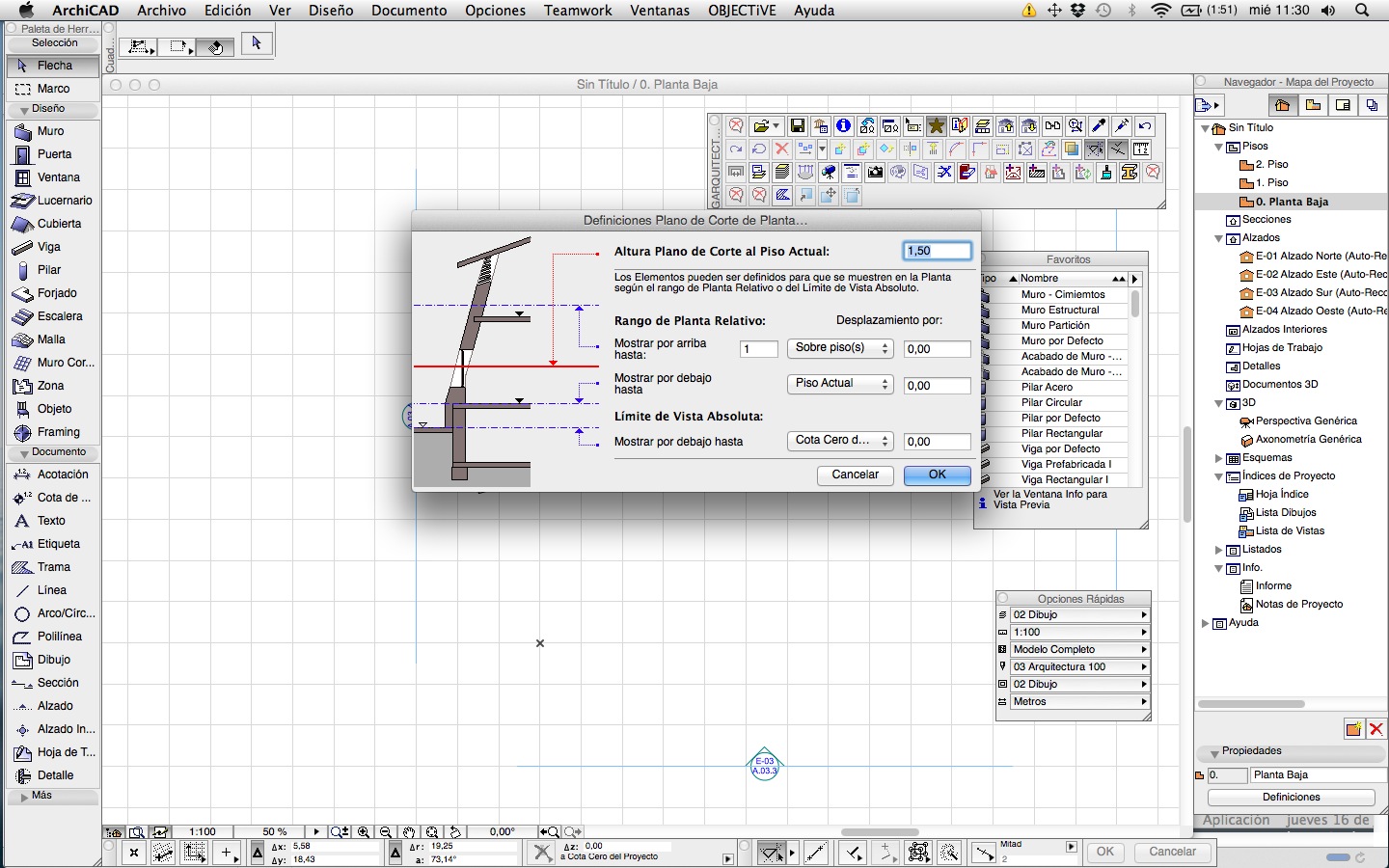Pick the Cubierta roof tool
1389x868 pixels.
tap(58, 224)
